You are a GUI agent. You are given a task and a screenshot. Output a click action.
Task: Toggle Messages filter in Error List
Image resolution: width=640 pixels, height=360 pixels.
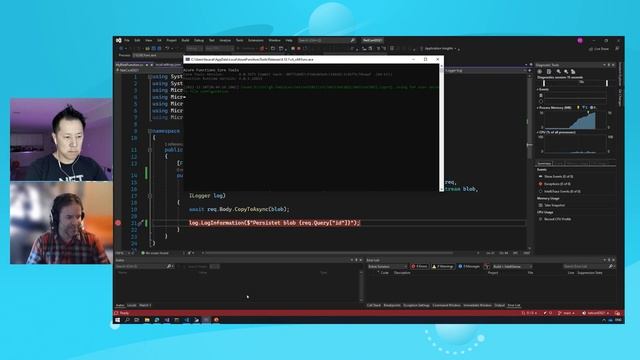pyautogui.click(x=469, y=267)
